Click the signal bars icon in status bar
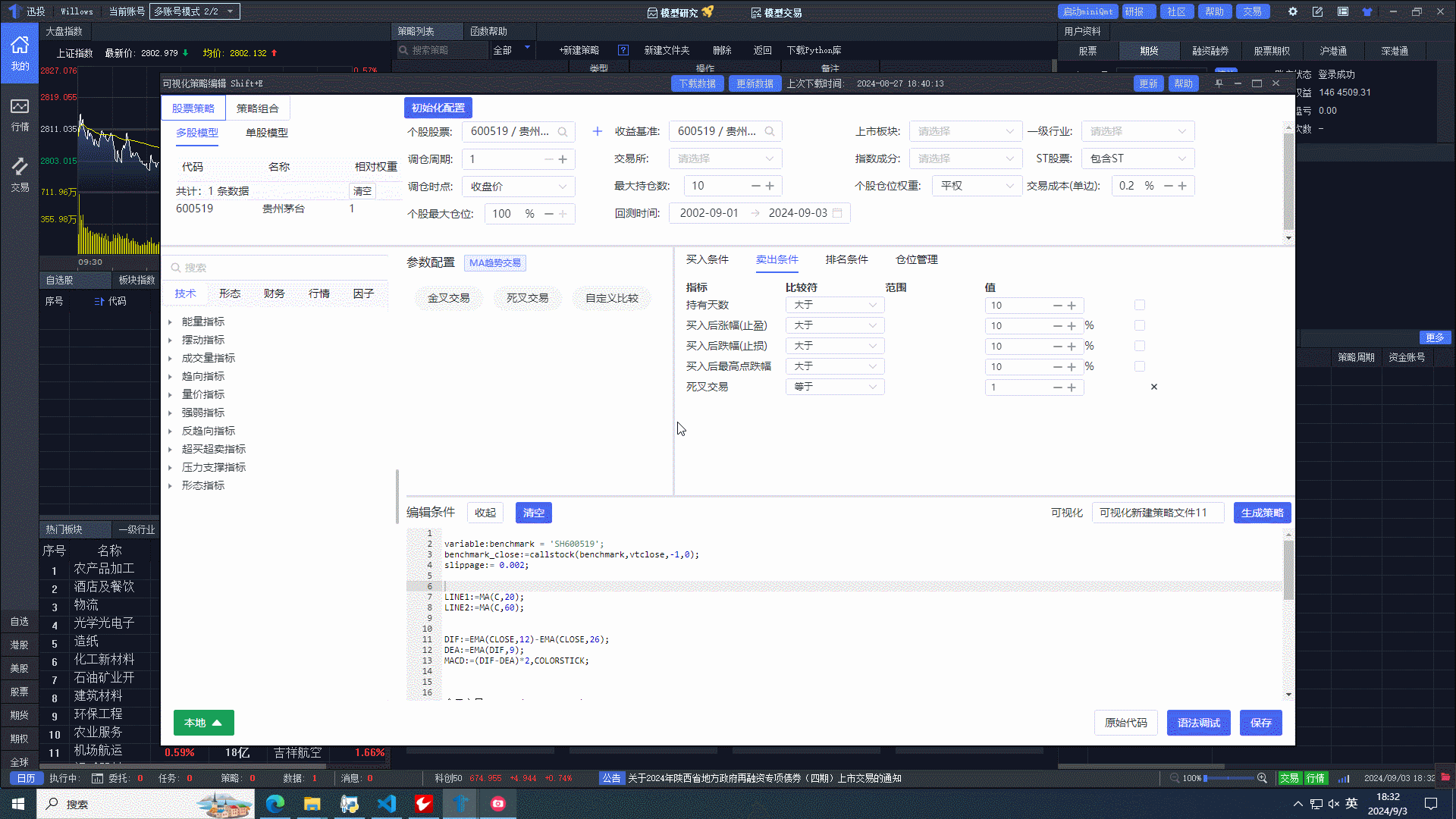This screenshot has width=1456, height=819. tap(1344, 778)
